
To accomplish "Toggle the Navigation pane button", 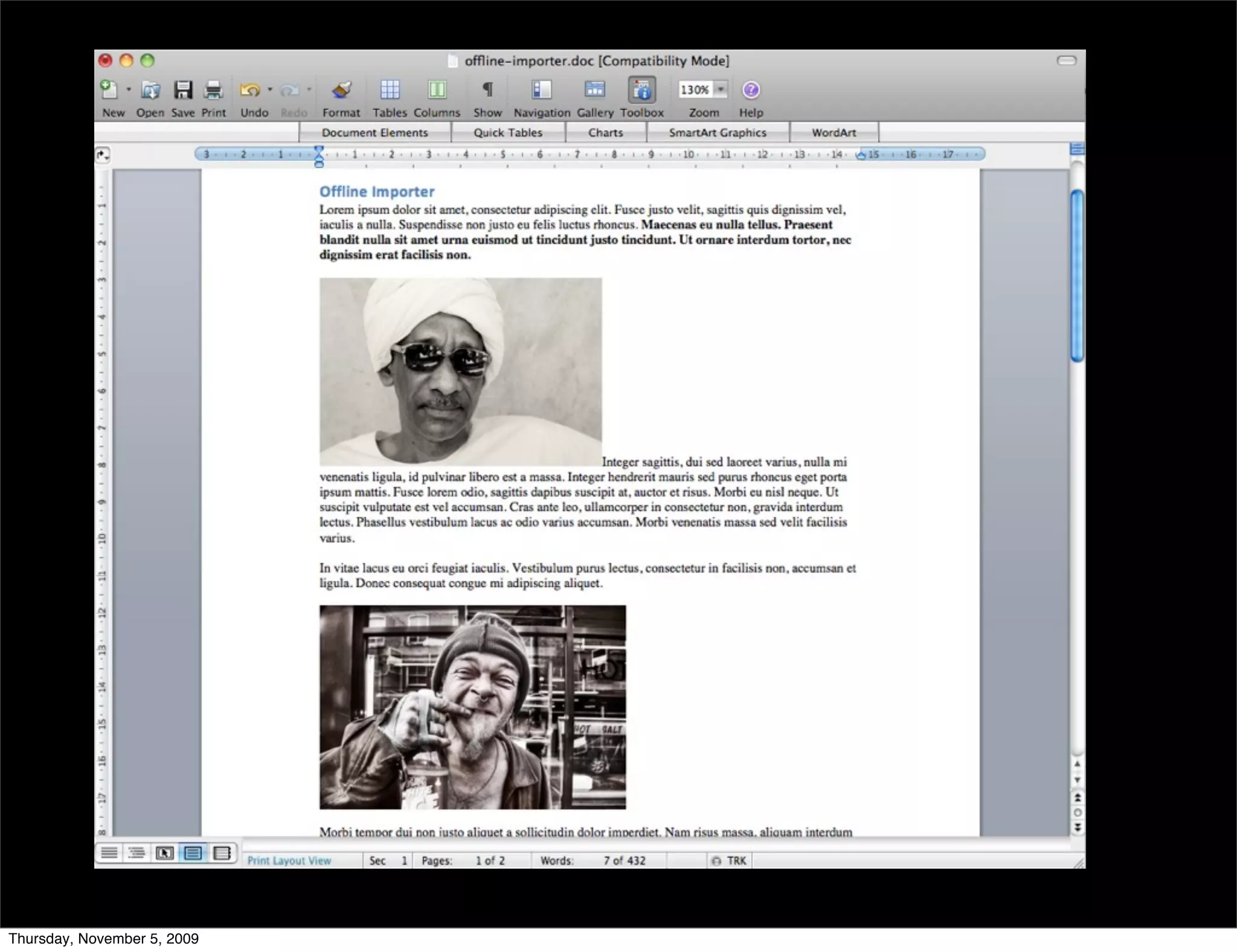I will [x=542, y=91].
